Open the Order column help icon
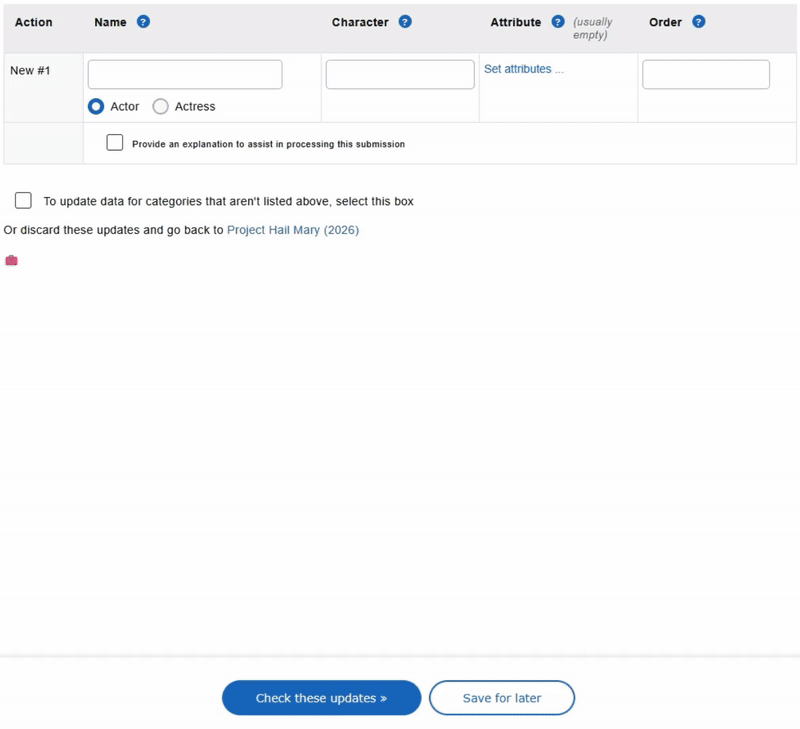This screenshot has width=800, height=729. 698,22
